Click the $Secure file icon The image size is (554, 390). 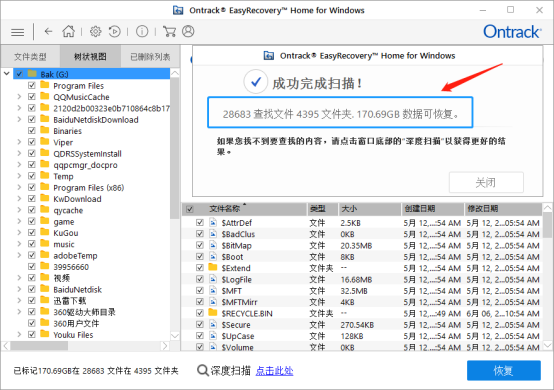213,325
